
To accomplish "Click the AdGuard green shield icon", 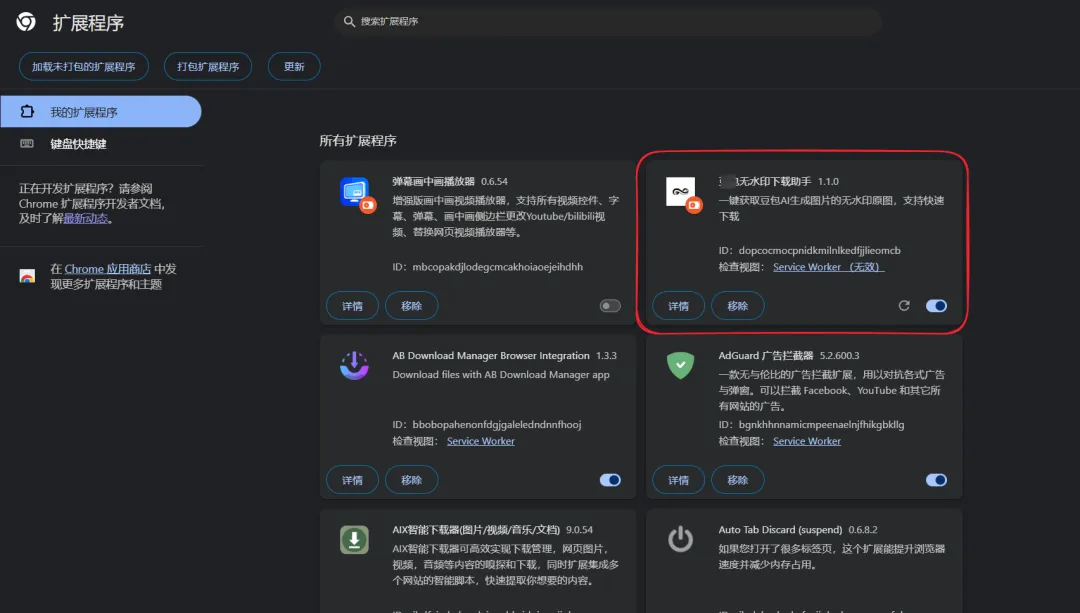I will click(x=681, y=366).
